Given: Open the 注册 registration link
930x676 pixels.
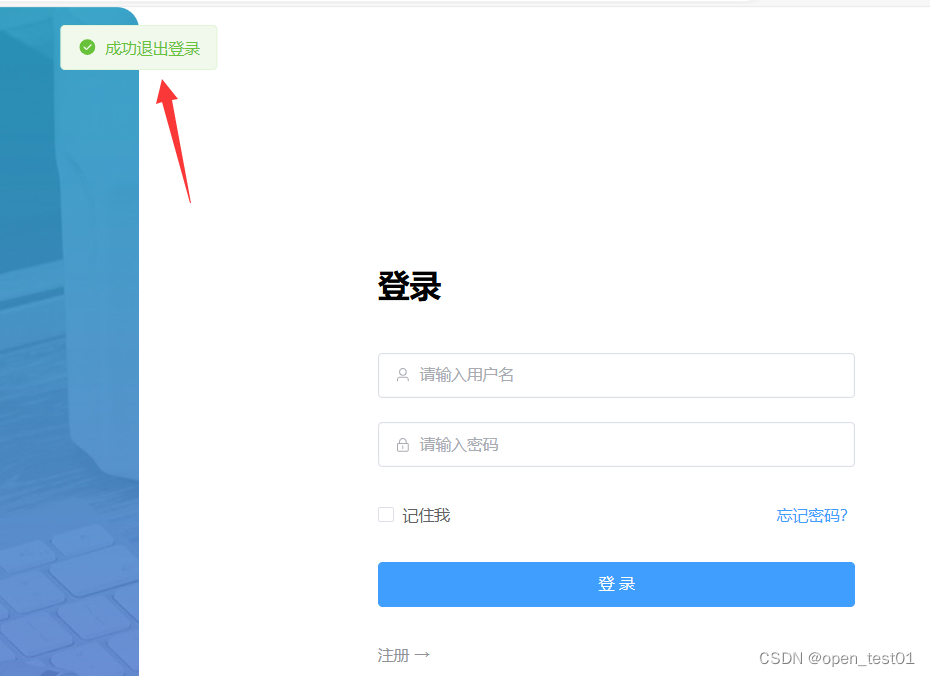Looking at the screenshot, I should tap(390, 654).
